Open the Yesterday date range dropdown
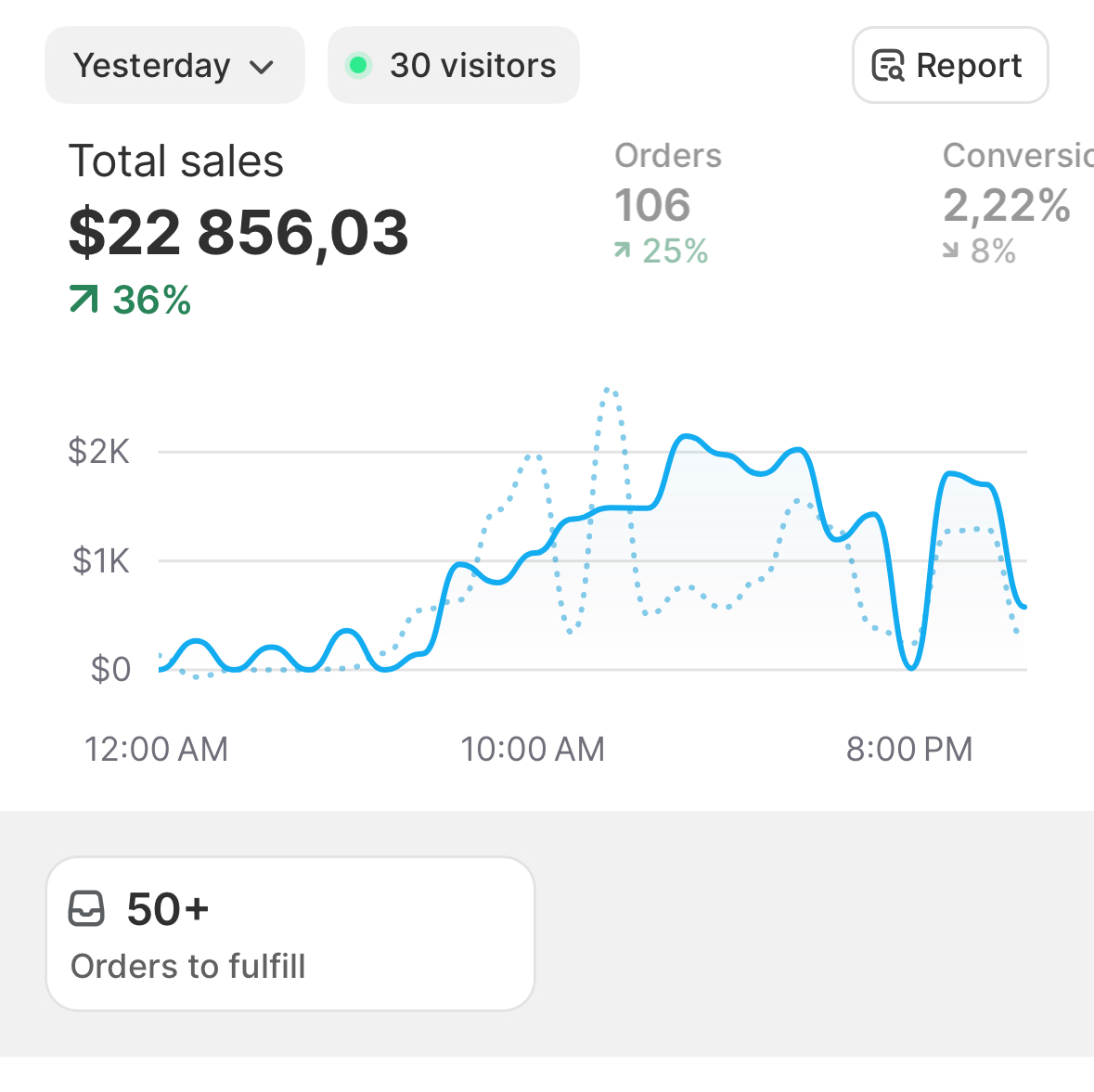1094x1092 pixels. tap(174, 66)
